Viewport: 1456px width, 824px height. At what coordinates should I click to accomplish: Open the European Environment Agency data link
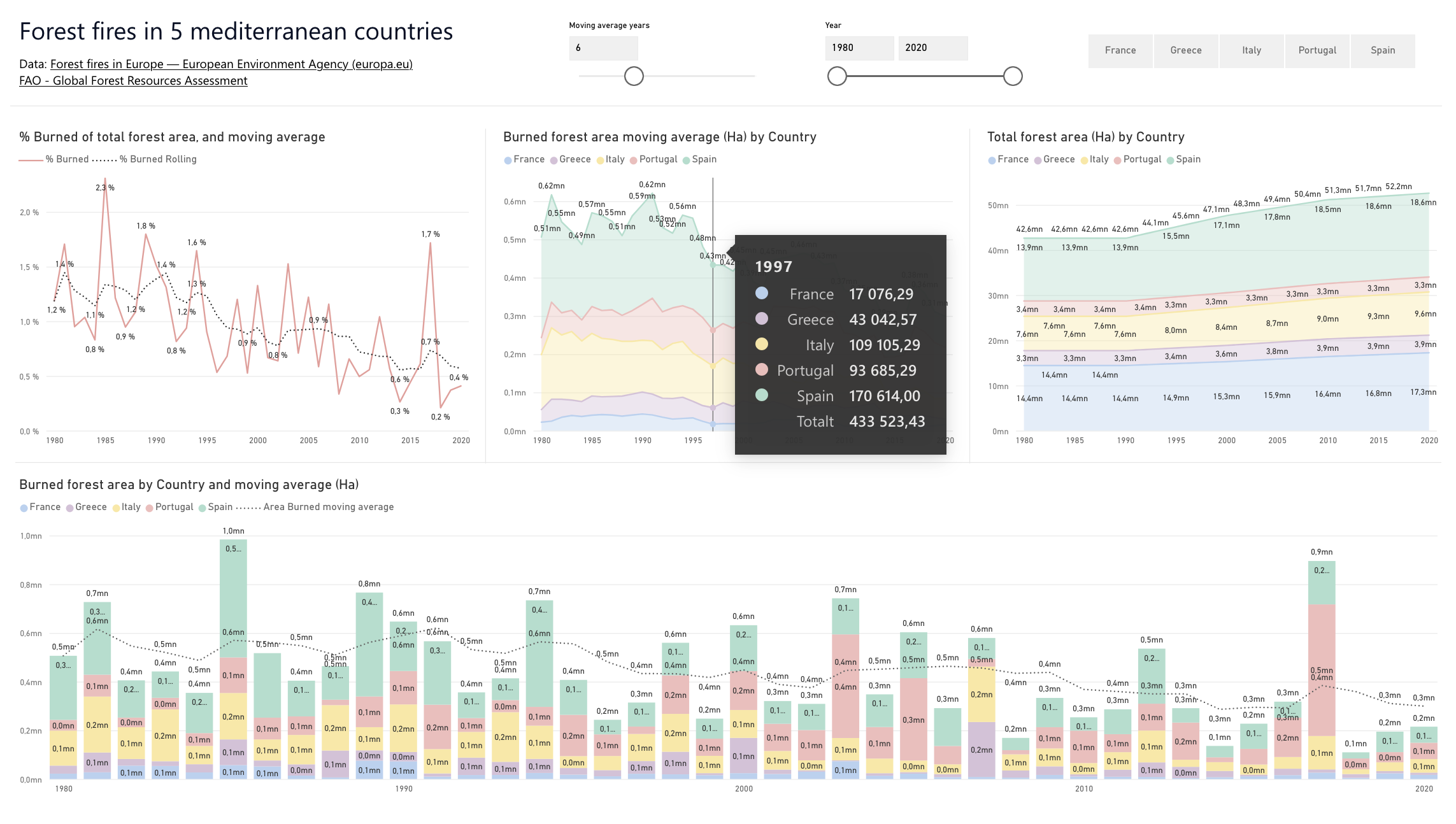click(x=231, y=64)
